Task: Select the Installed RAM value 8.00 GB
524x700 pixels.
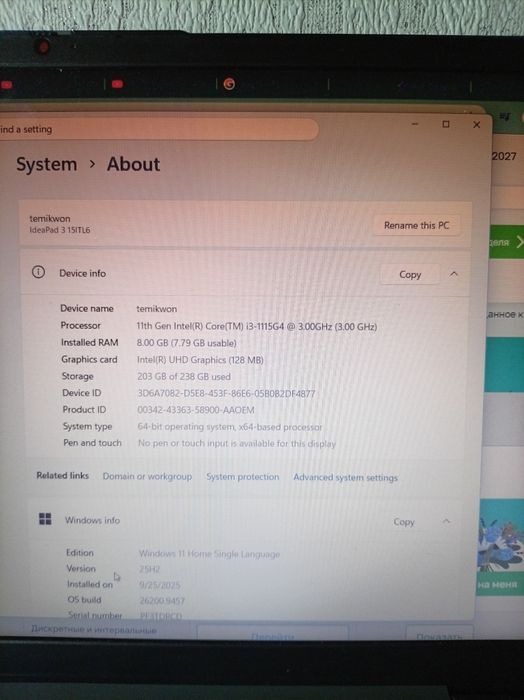Action: click(x=186, y=343)
